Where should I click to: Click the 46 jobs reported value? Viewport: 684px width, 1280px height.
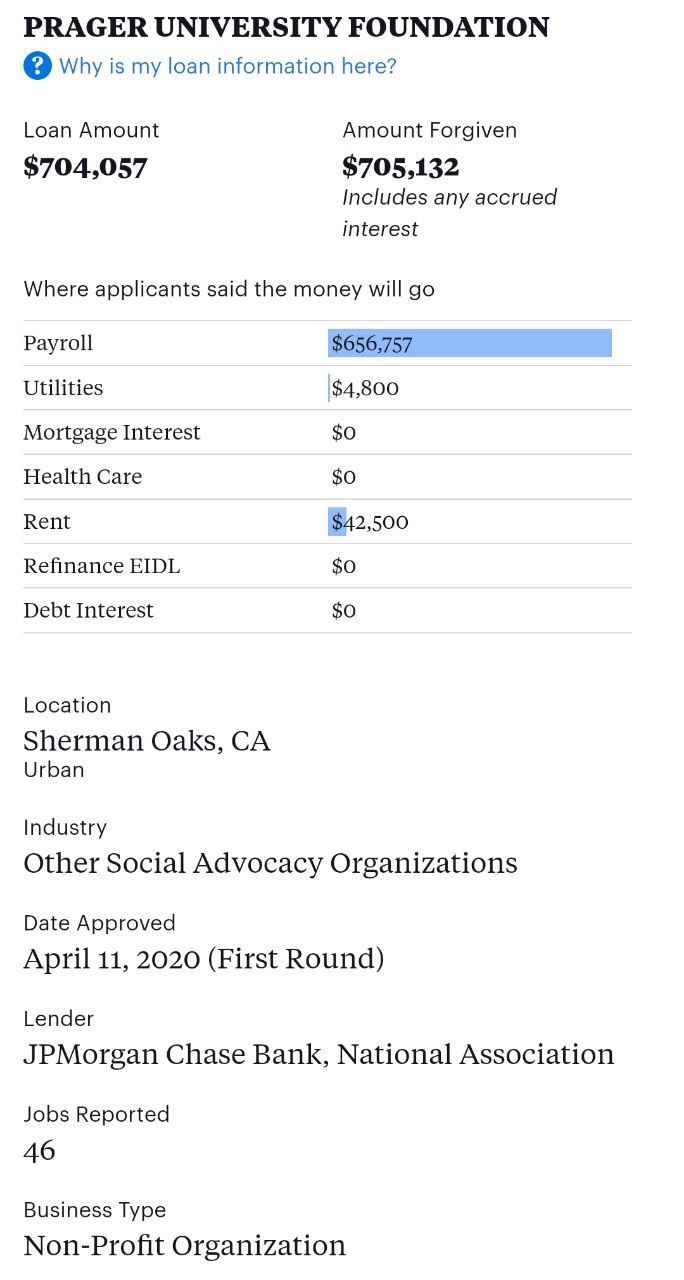point(40,1150)
